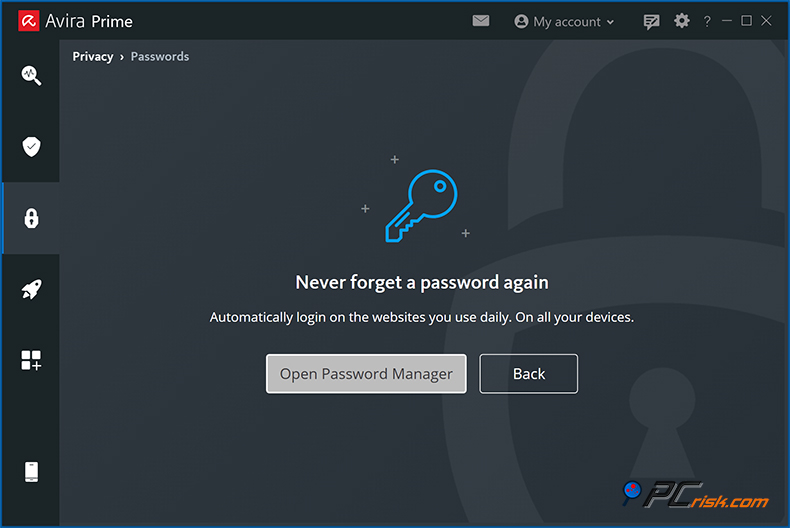Open the Performance rocket sidebar icon
This screenshot has width=790, height=528.
click(x=31, y=290)
